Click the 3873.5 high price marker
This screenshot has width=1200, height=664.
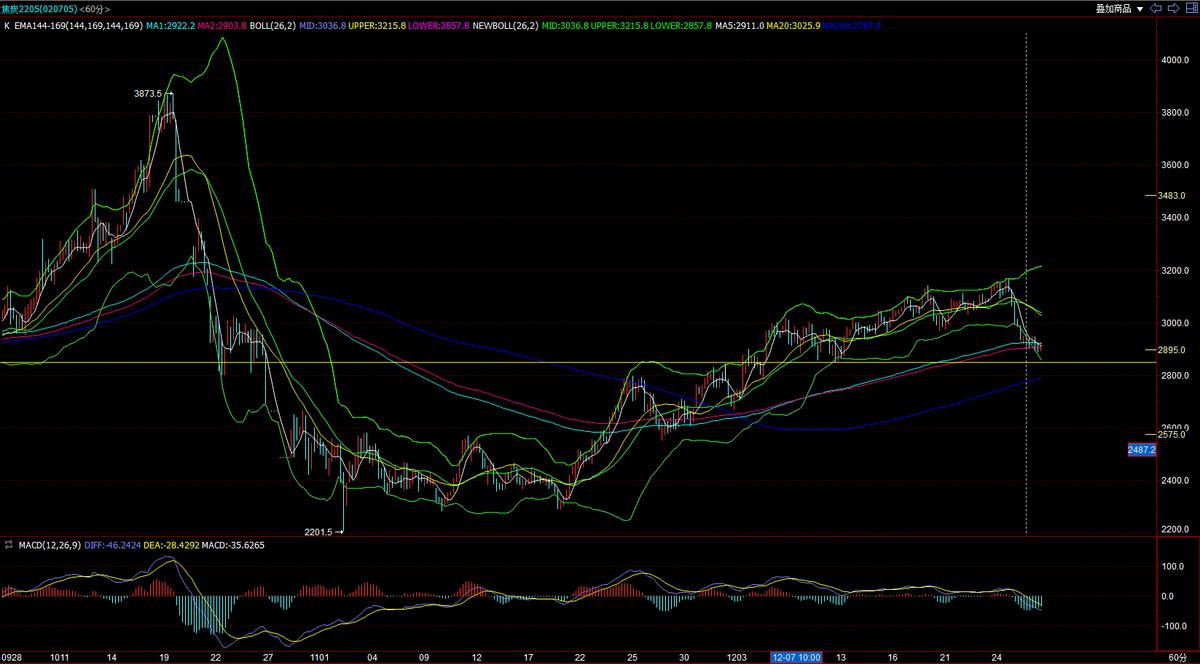pyautogui.click(x=147, y=93)
